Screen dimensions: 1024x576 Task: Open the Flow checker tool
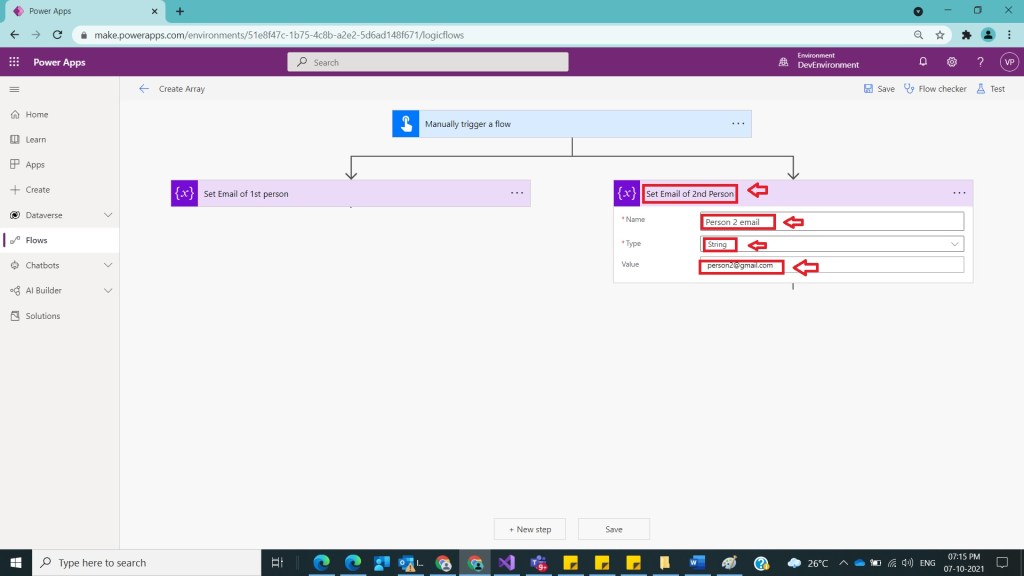click(x=935, y=89)
